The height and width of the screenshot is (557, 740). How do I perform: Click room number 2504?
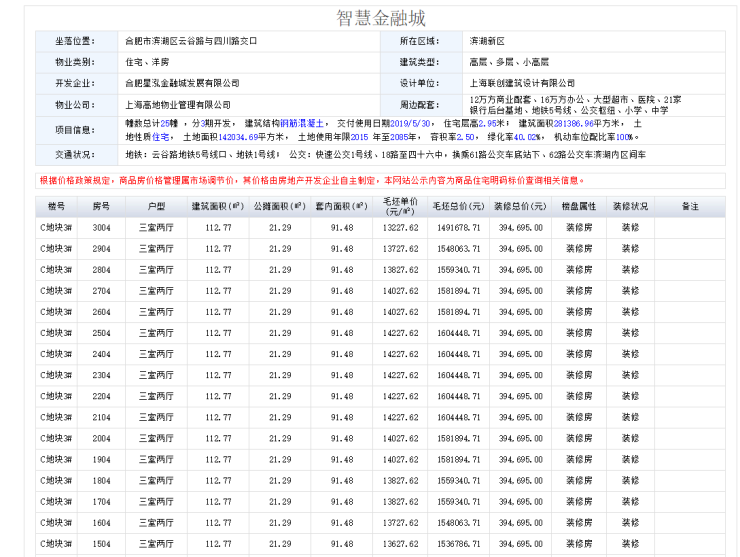[101, 333]
